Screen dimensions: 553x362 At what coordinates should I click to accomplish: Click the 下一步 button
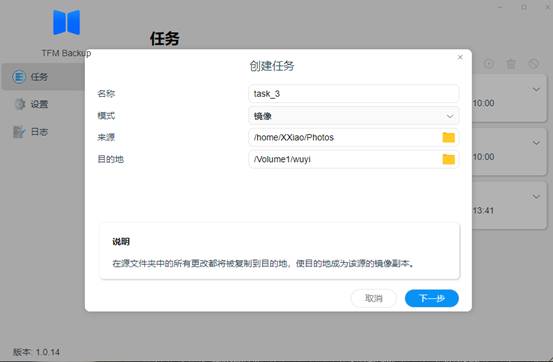point(432,298)
